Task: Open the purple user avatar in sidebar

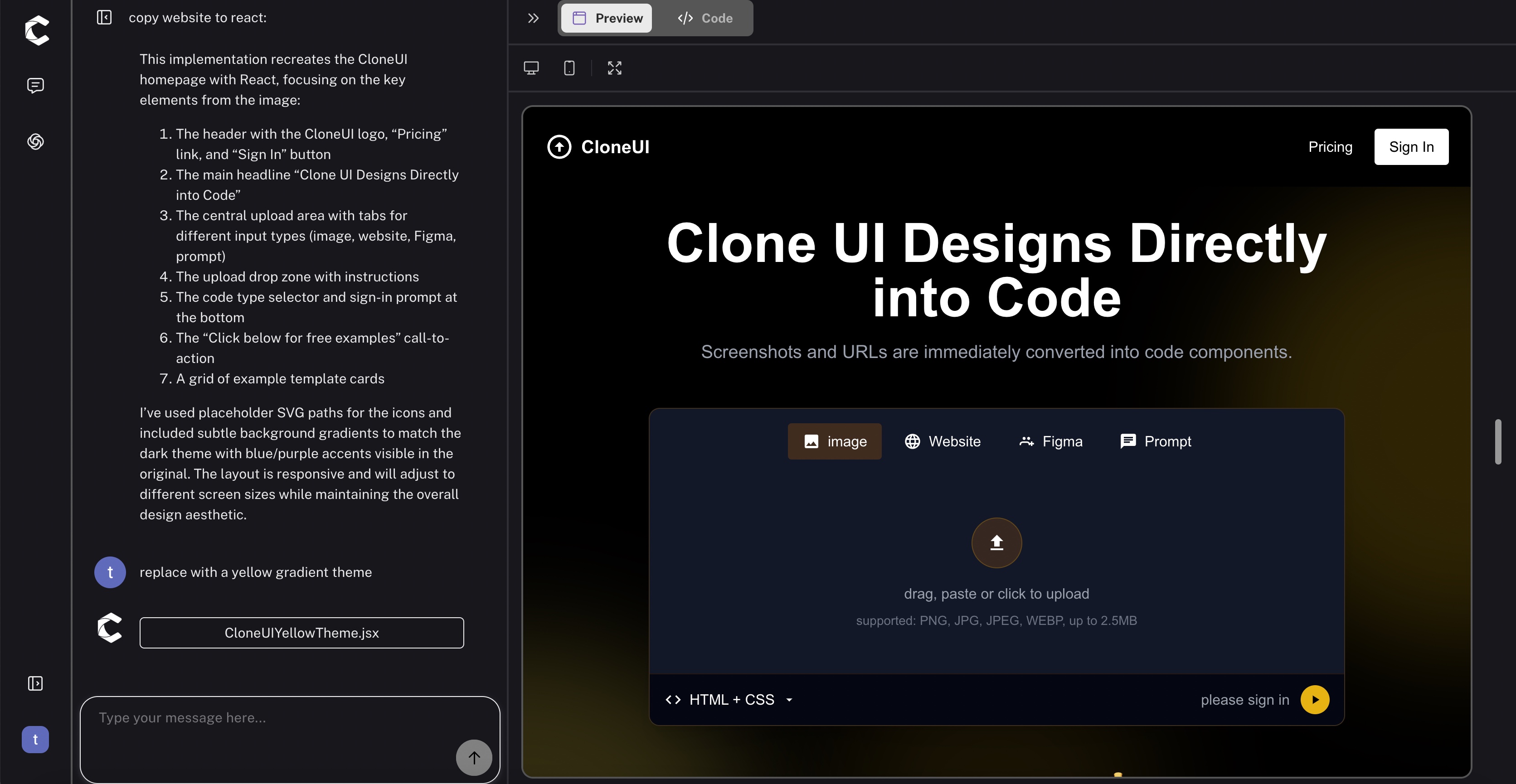Action: (x=35, y=739)
